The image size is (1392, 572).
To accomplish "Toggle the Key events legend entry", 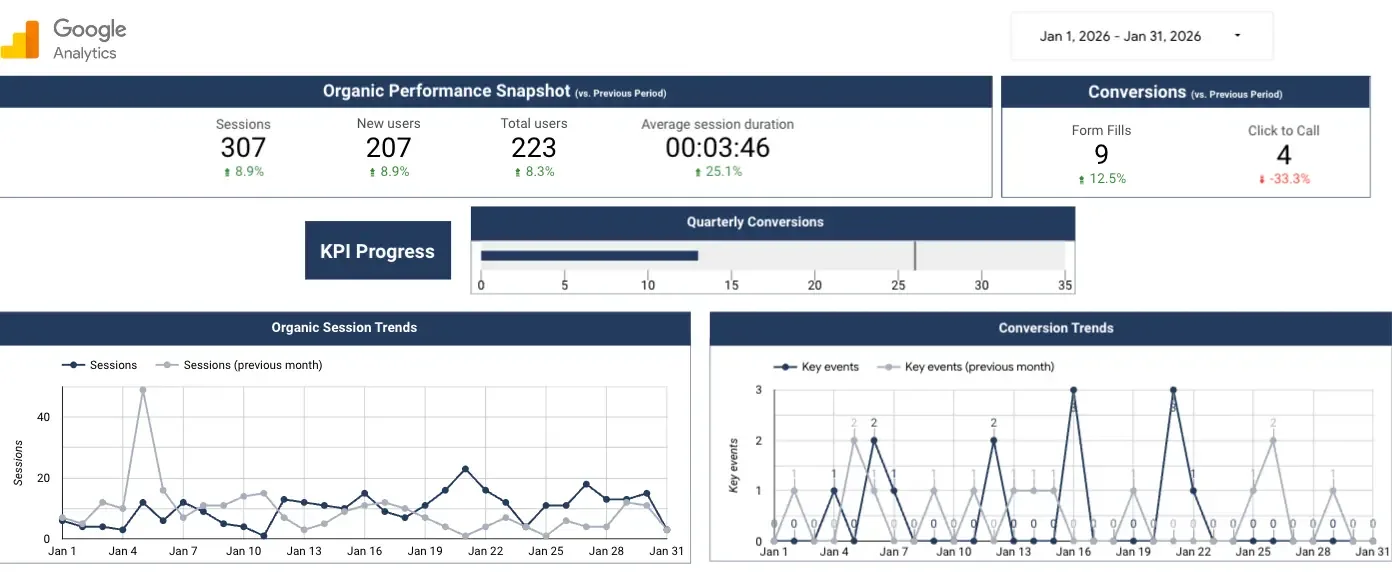I will (x=816, y=367).
